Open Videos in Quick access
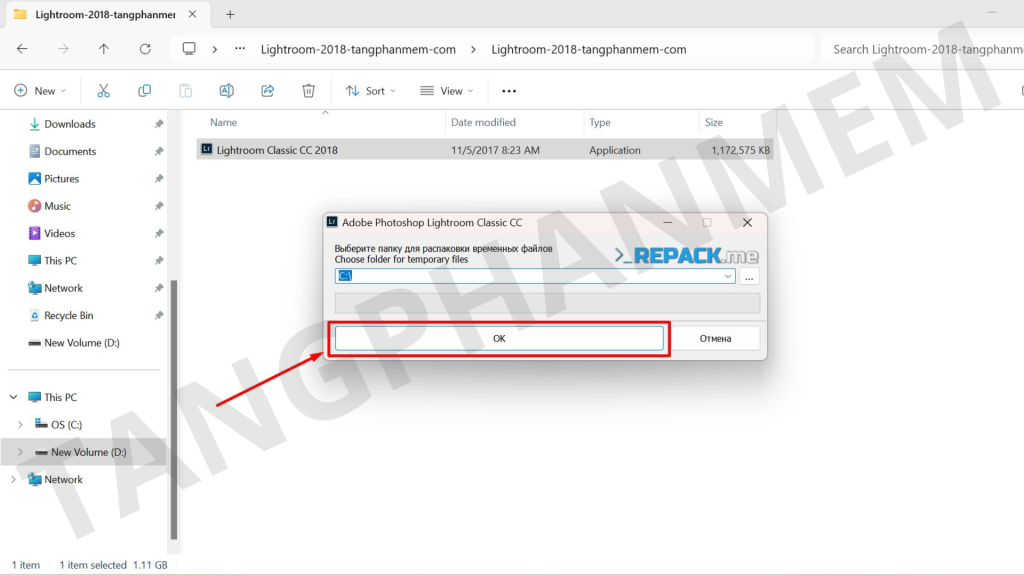 59,233
